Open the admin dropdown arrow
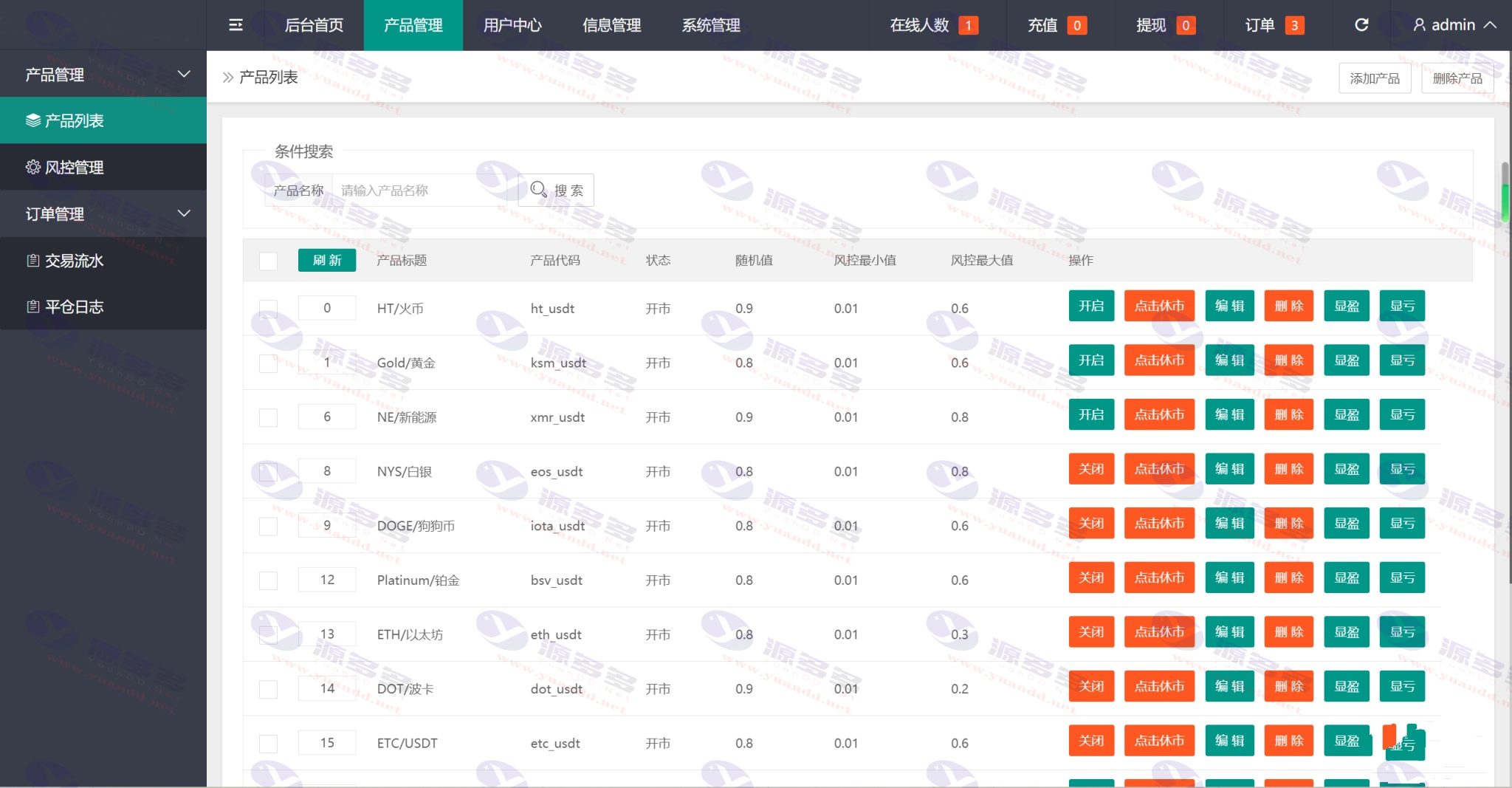1512x788 pixels. [1490, 25]
